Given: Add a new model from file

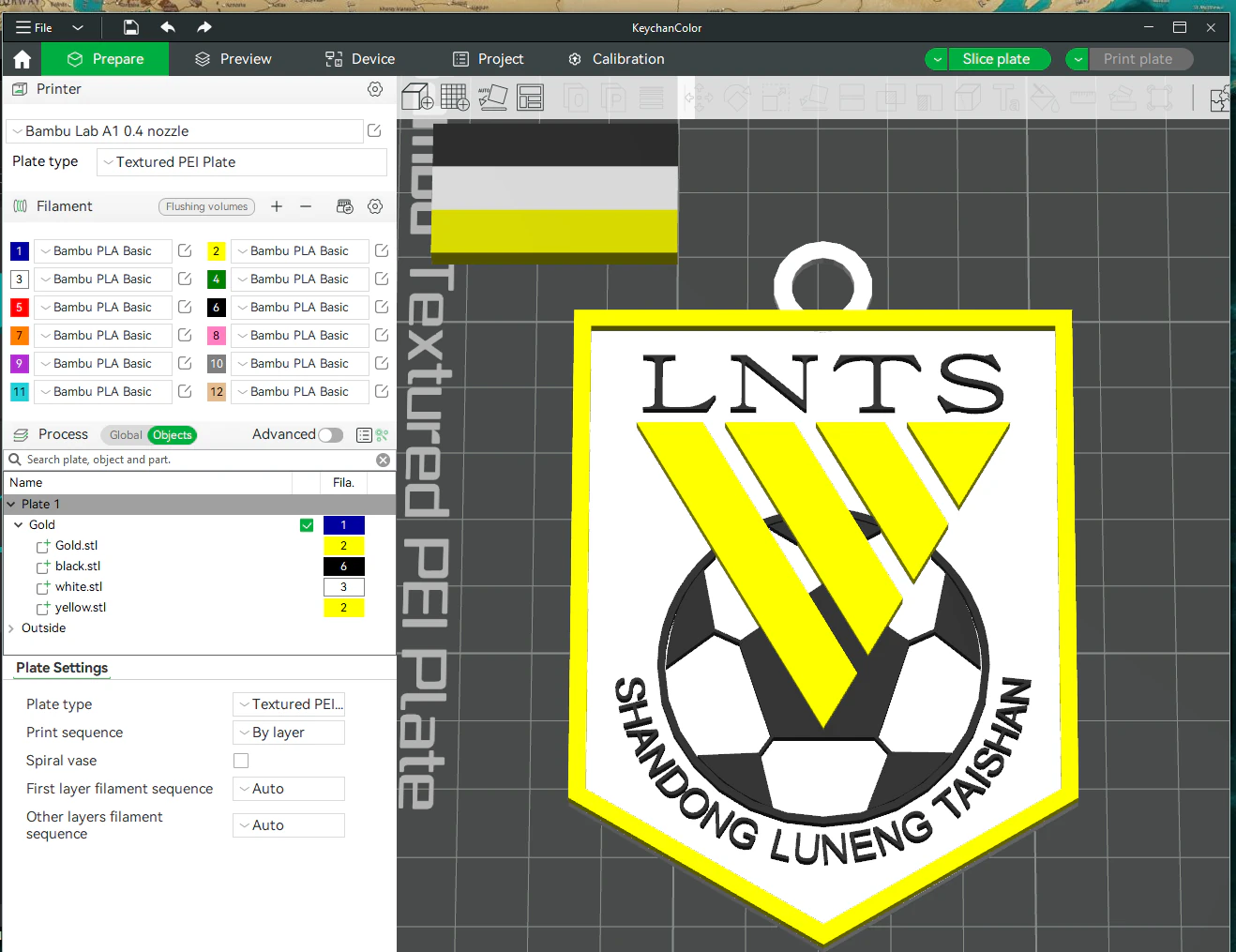Looking at the screenshot, I should coord(416,98).
